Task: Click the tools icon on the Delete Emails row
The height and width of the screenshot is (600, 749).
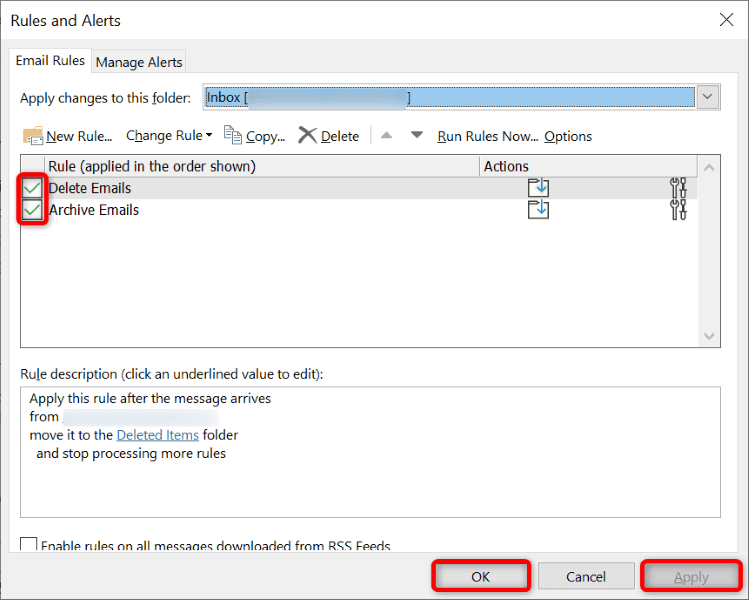Action: [678, 187]
